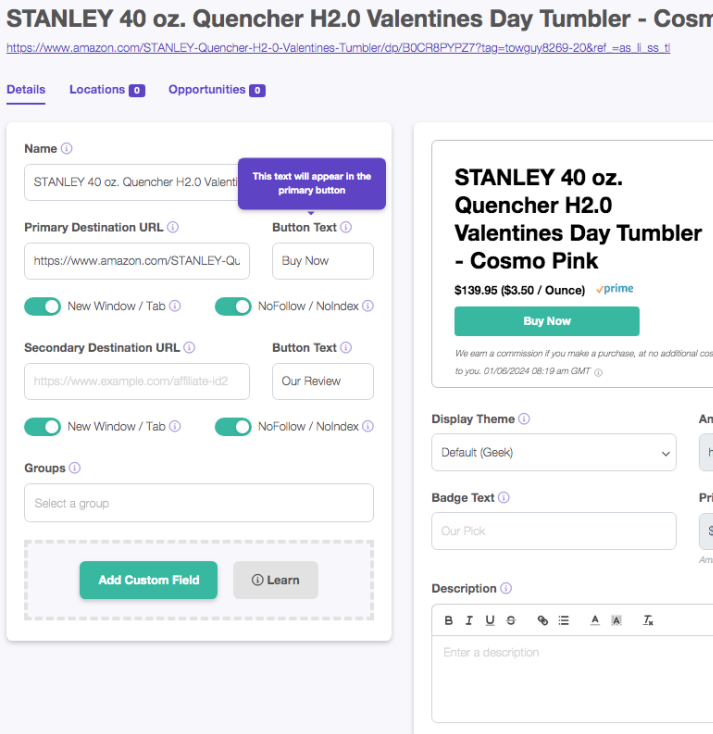Screen dimensions: 713x734
Task: Toggle secondary URL New Window / Tab switch
Action: [x=43, y=426]
